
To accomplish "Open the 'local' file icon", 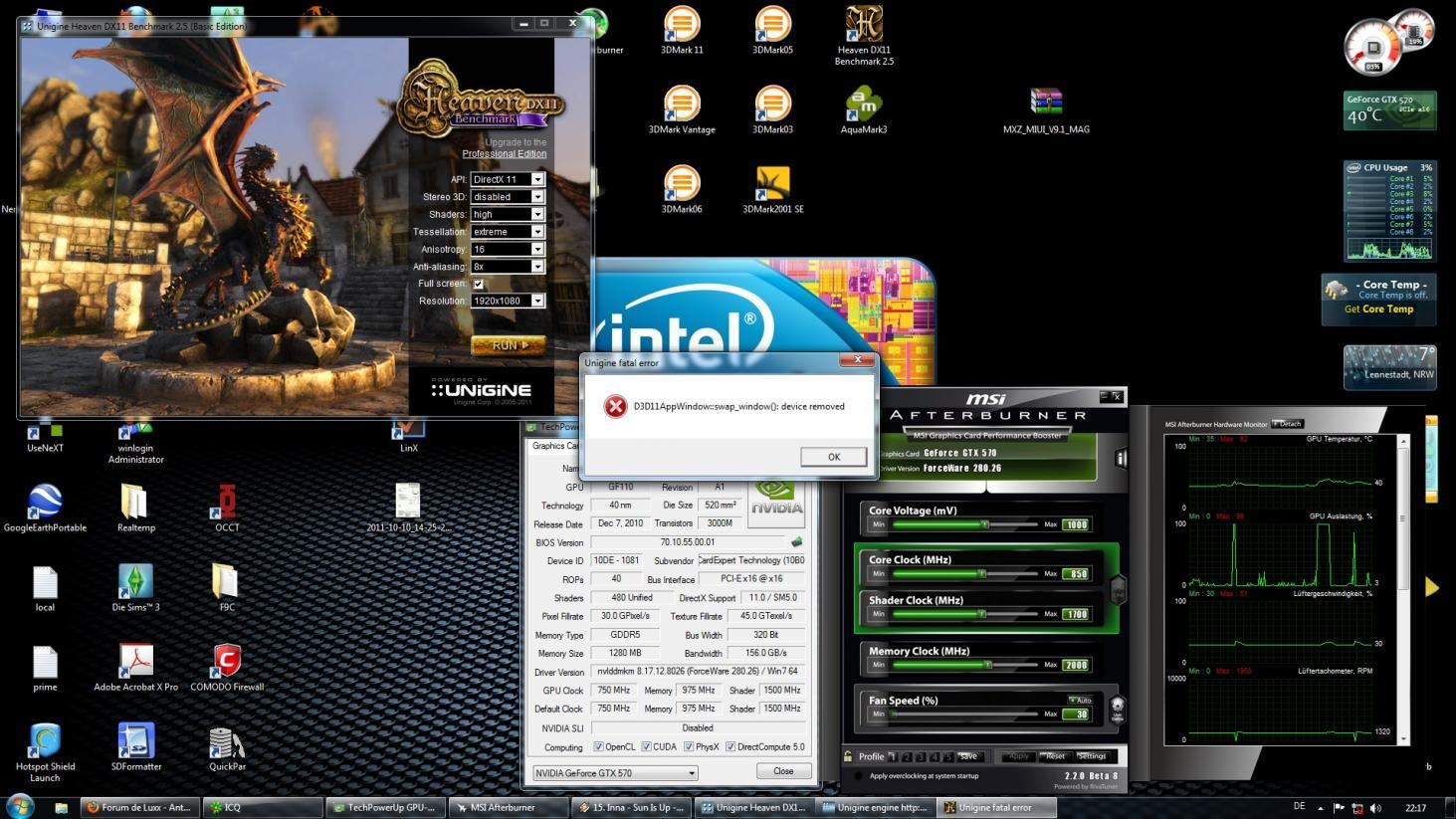I will [x=45, y=587].
